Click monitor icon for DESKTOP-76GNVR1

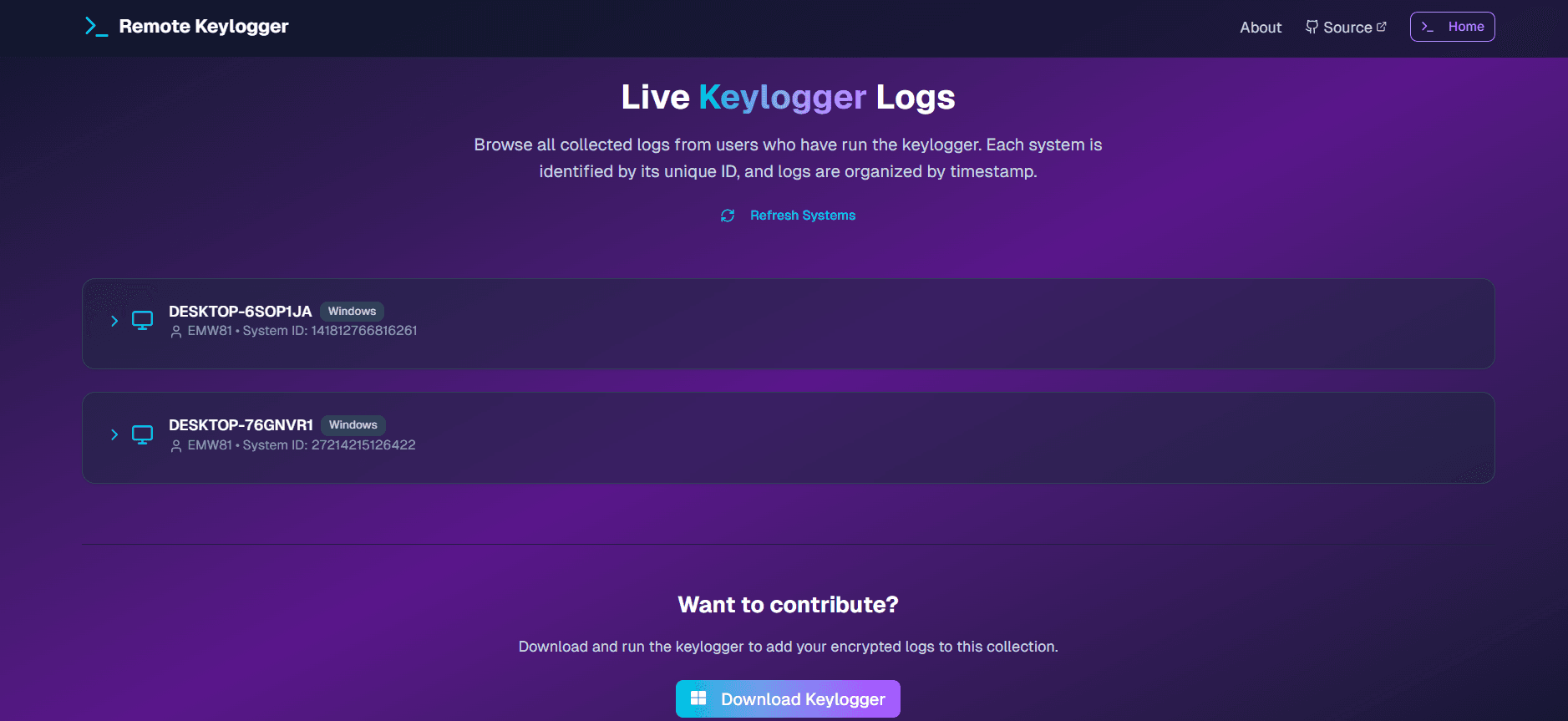coord(143,434)
